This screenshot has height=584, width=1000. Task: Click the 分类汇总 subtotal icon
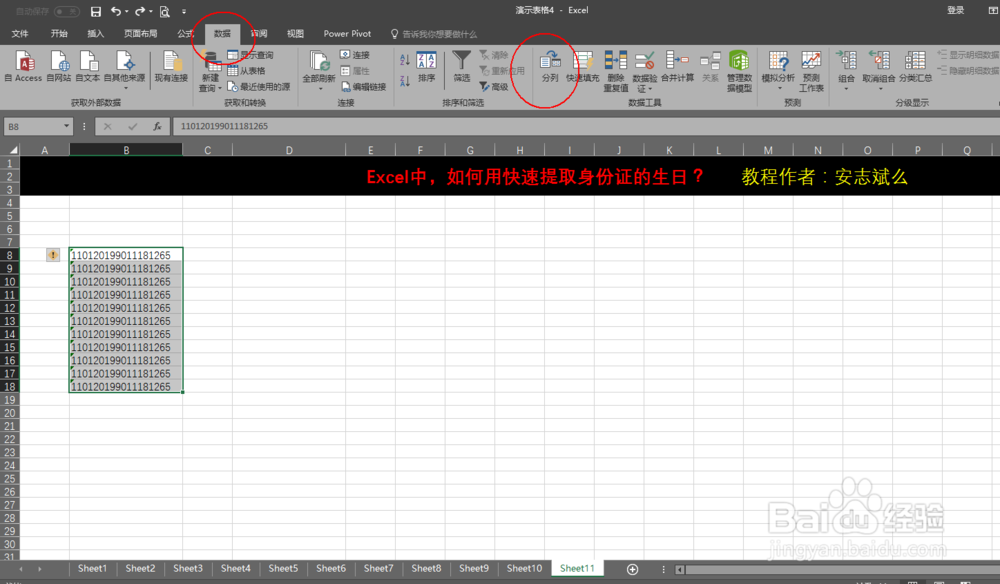916,67
